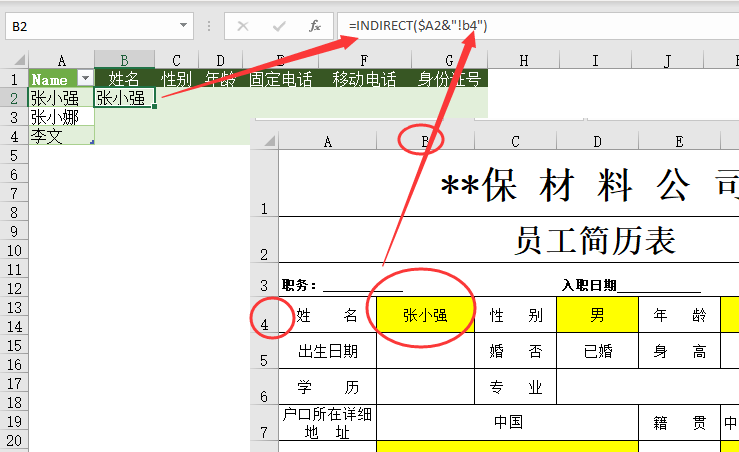Click the 入职日期 label
This screenshot has width=739, height=452.
(589, 285)
